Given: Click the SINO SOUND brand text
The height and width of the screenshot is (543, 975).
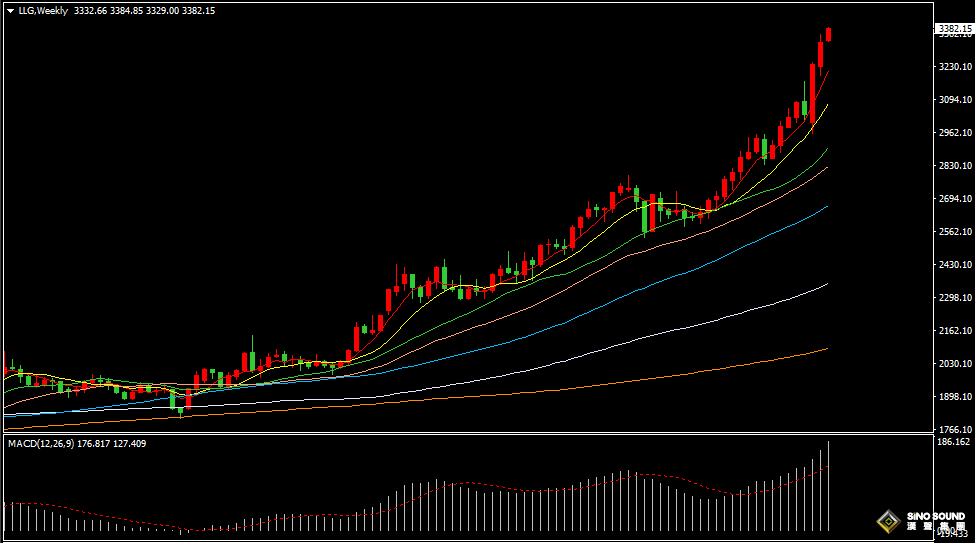Looking at the screenshot, I should click(x=935, y=517).
